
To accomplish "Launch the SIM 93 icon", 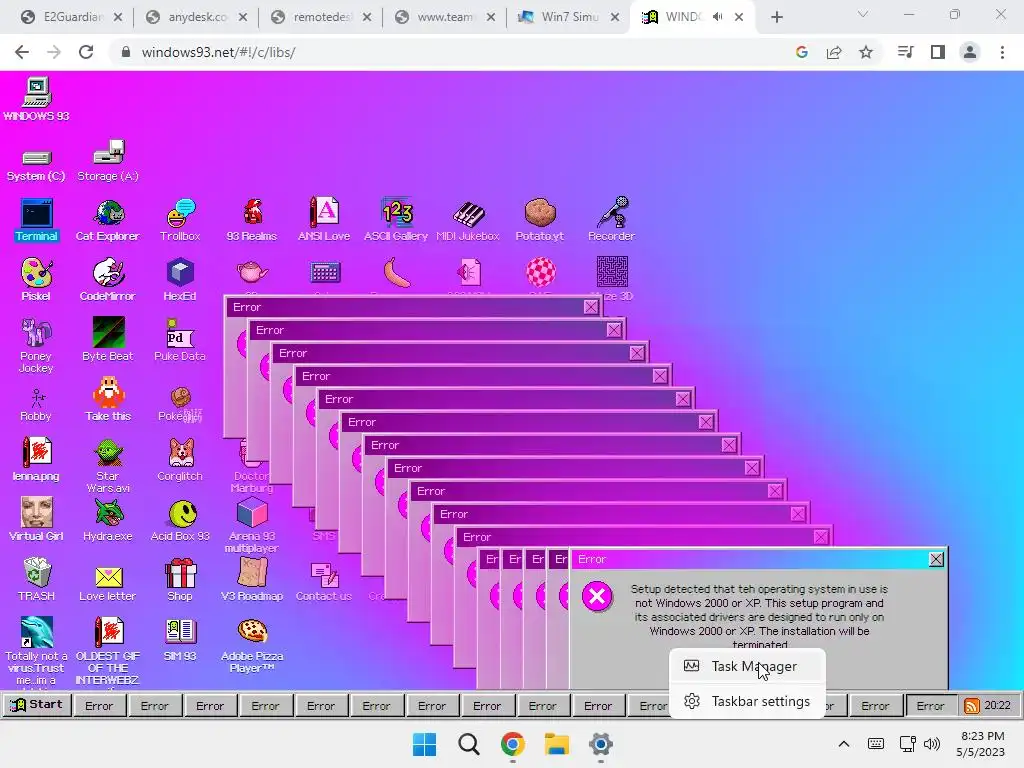I will pyautogui.click(x=180, y=640).
